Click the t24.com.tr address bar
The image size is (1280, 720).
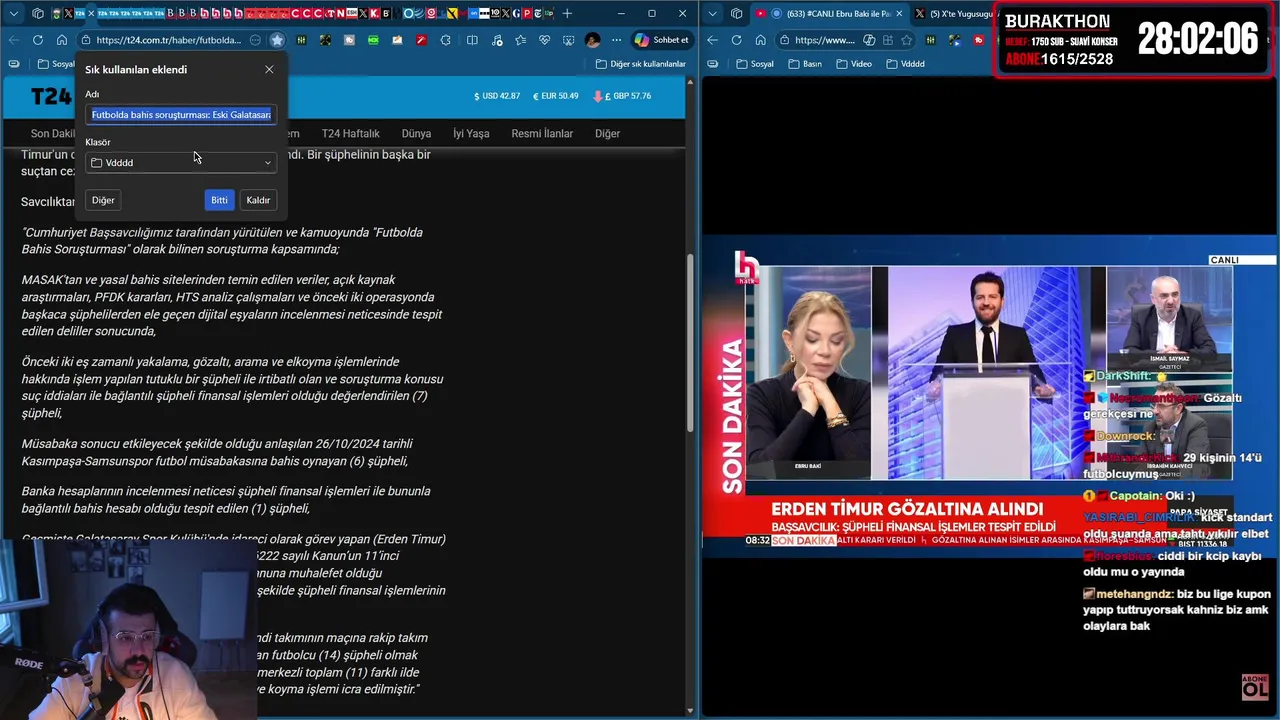[168, 40]
